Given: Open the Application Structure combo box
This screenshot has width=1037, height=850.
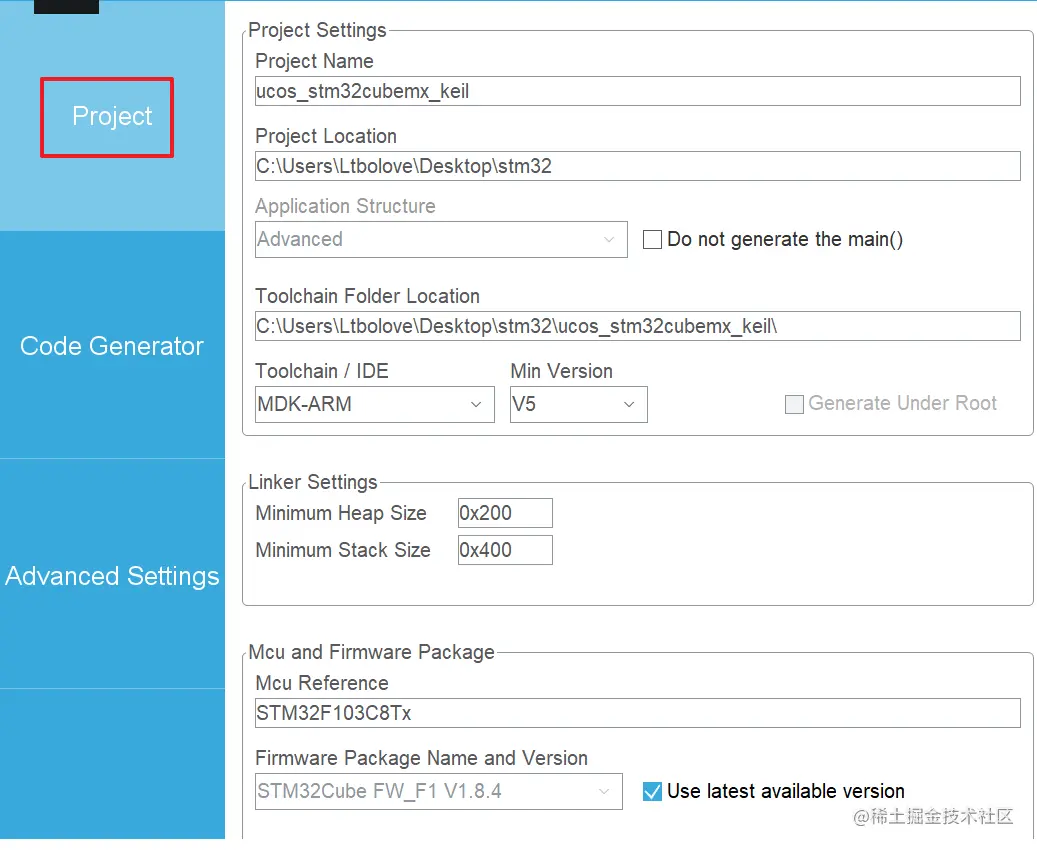Looking at the screenshot, I should coord(440,240).
